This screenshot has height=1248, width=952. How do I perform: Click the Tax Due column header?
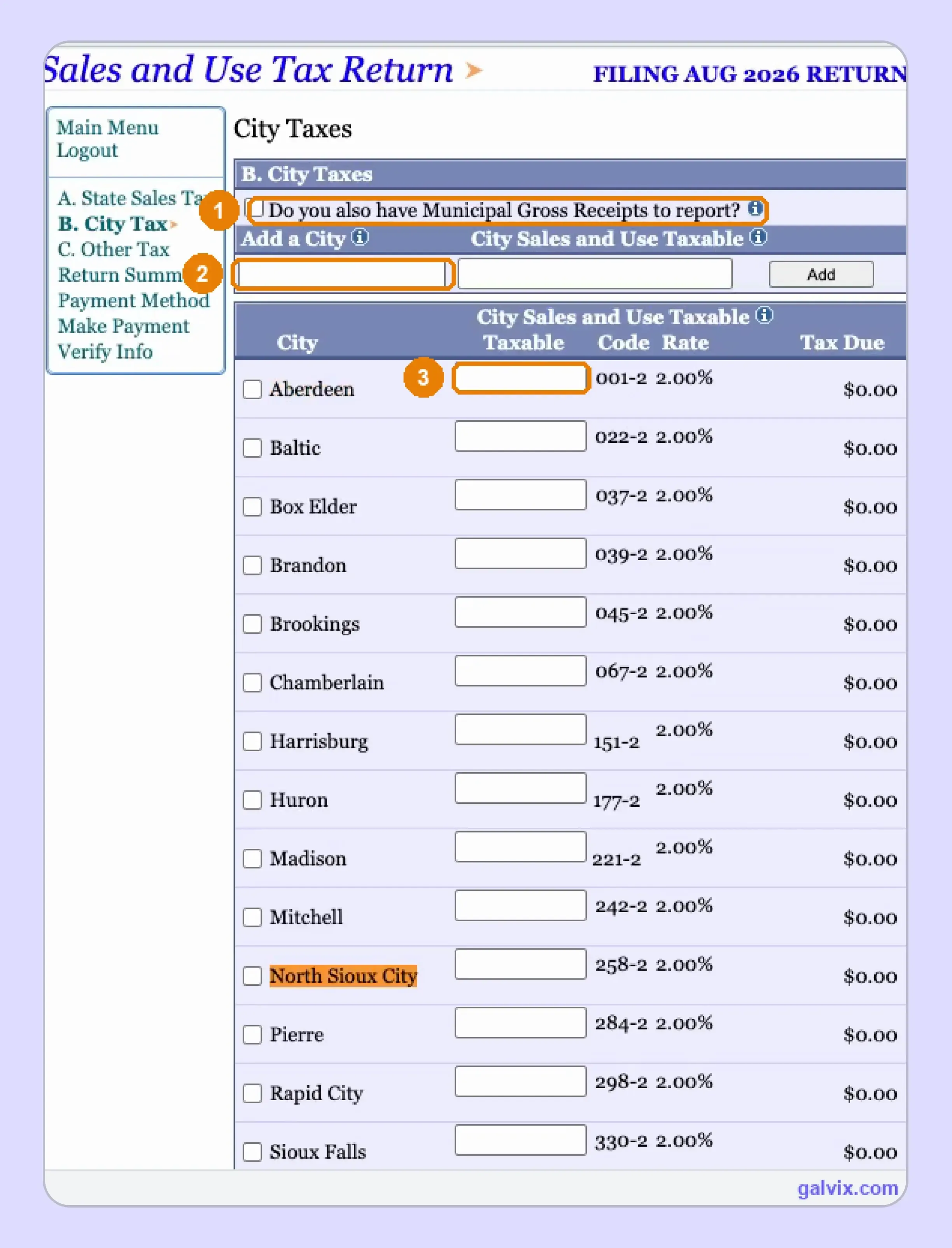click(x=842, y=342)
